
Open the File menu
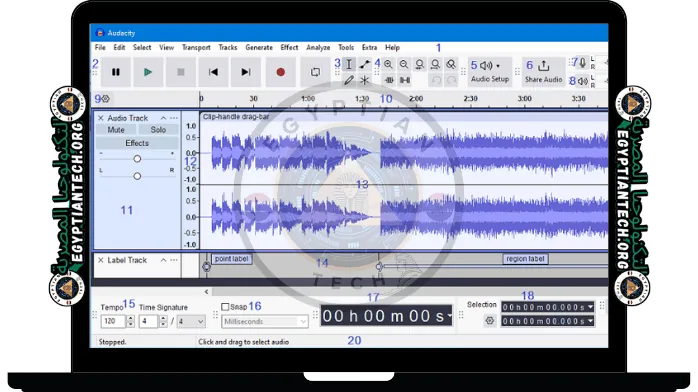pyautogui.click(x=100, y=47)
